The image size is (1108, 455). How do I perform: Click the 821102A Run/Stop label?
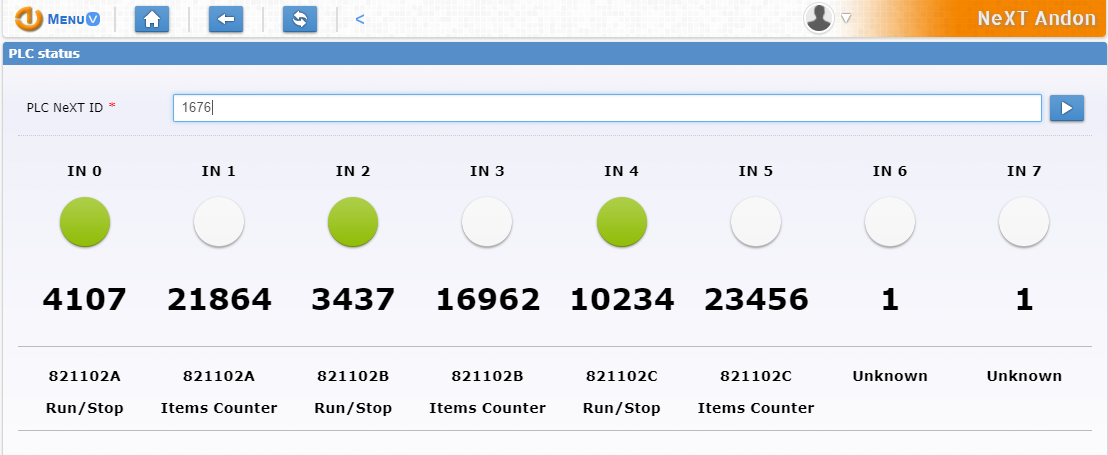[x=85, y=392]
